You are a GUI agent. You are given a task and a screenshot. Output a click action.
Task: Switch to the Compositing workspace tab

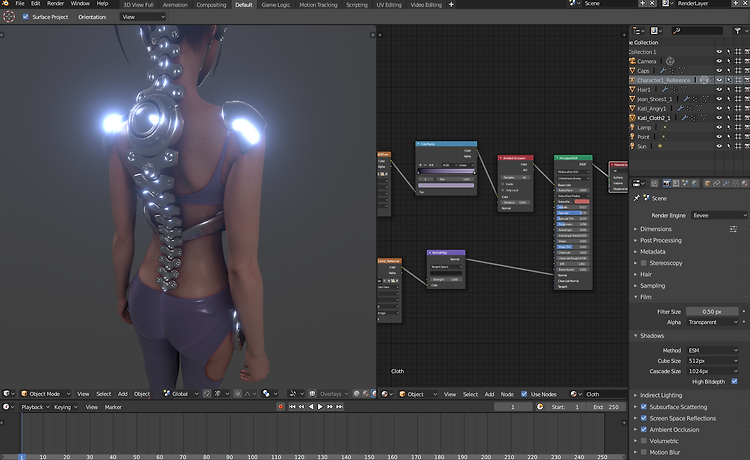point(211,5)
